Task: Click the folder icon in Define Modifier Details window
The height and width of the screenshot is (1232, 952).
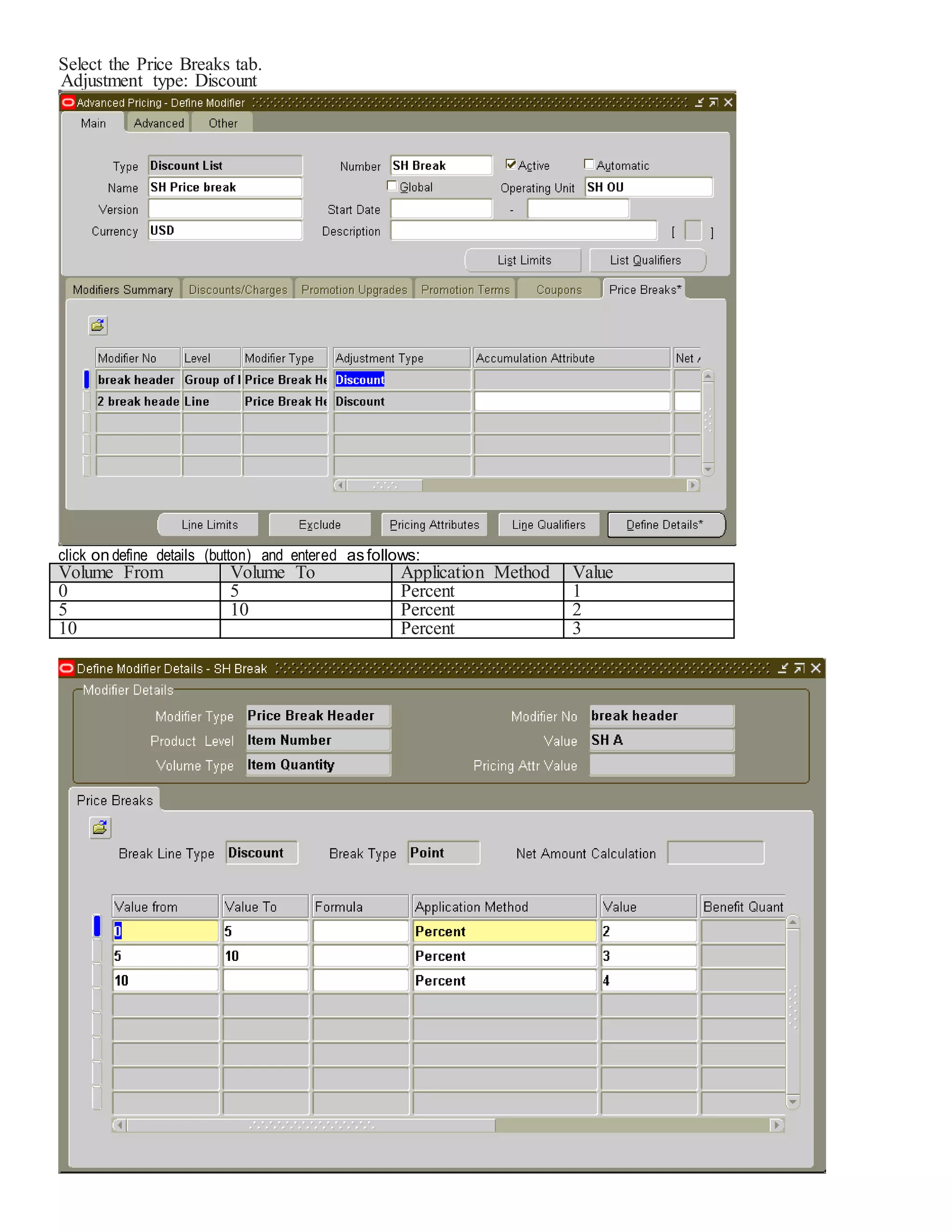Action: (x=100, y=828)
